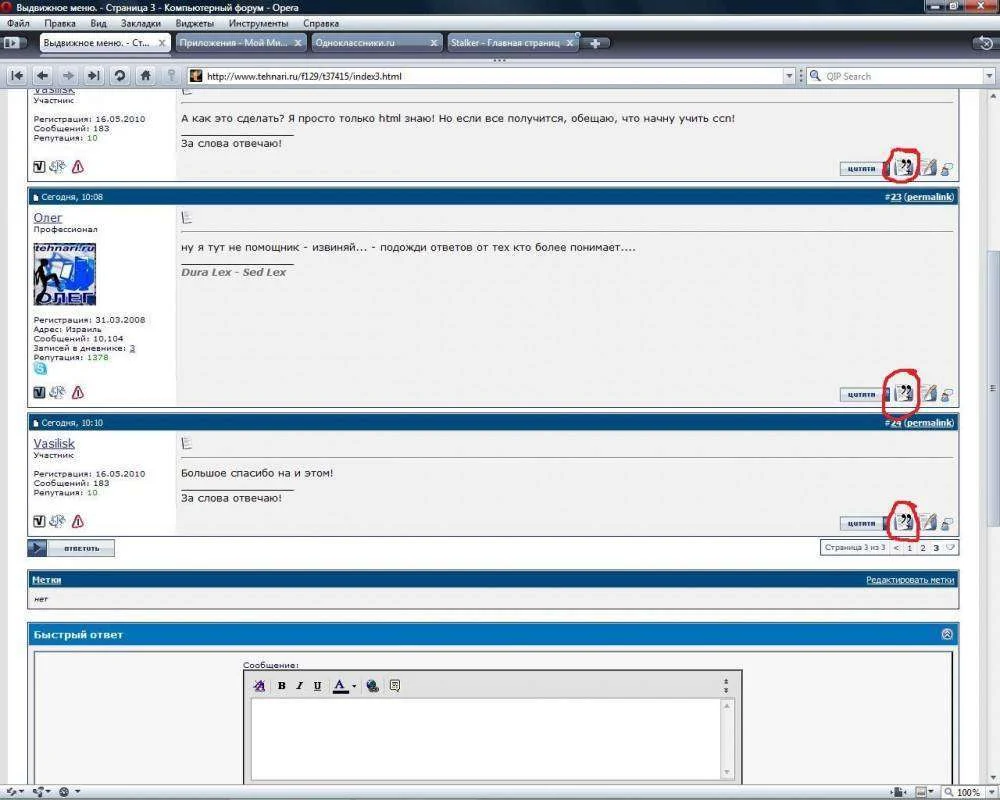Screen dimensions: 1000x800
Task: Click the wrap quote tags icon in the editor
Action: point(395,686)
